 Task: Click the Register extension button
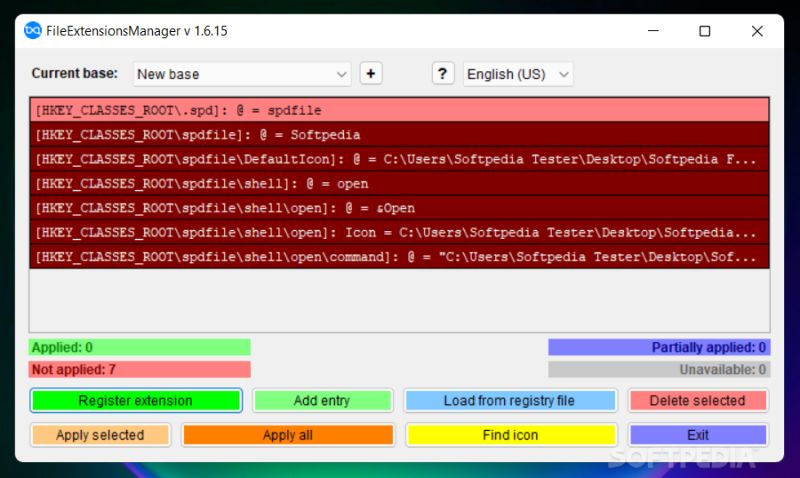pyautogui.click(x=136, y=400)
